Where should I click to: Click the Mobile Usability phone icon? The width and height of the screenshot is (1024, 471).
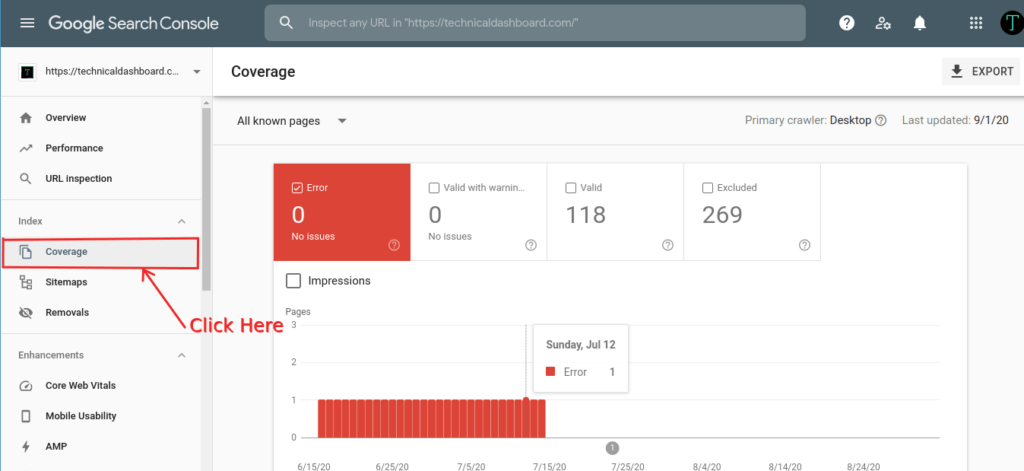26,416
